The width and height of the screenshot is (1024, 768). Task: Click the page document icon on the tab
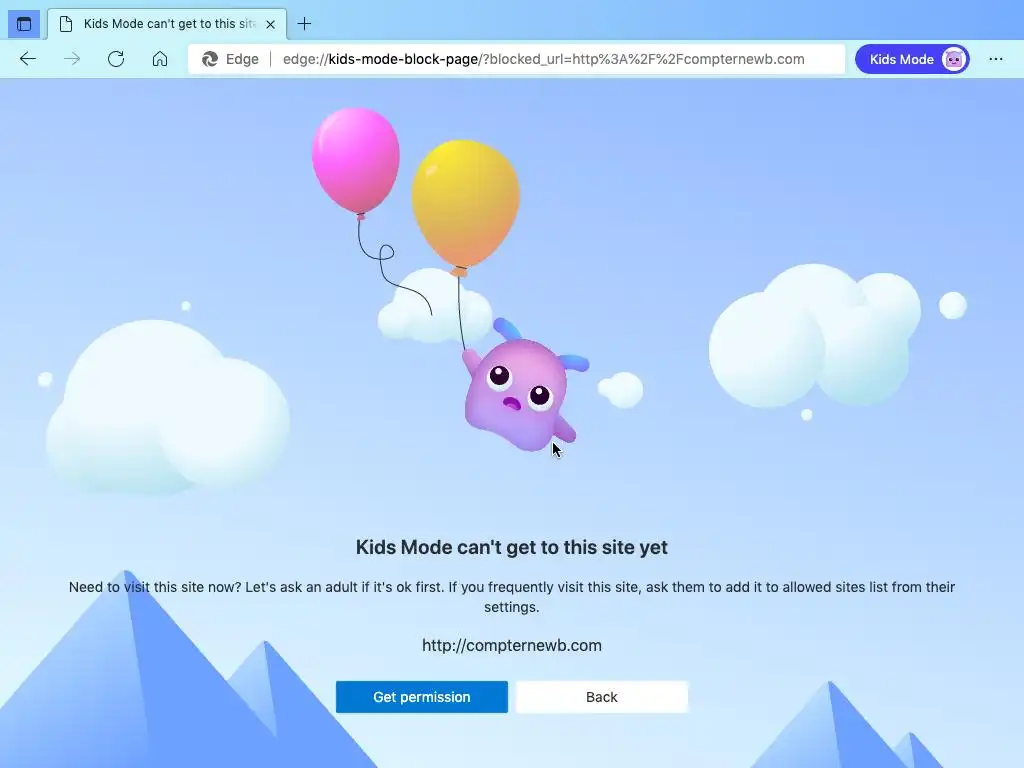(65, 24)
